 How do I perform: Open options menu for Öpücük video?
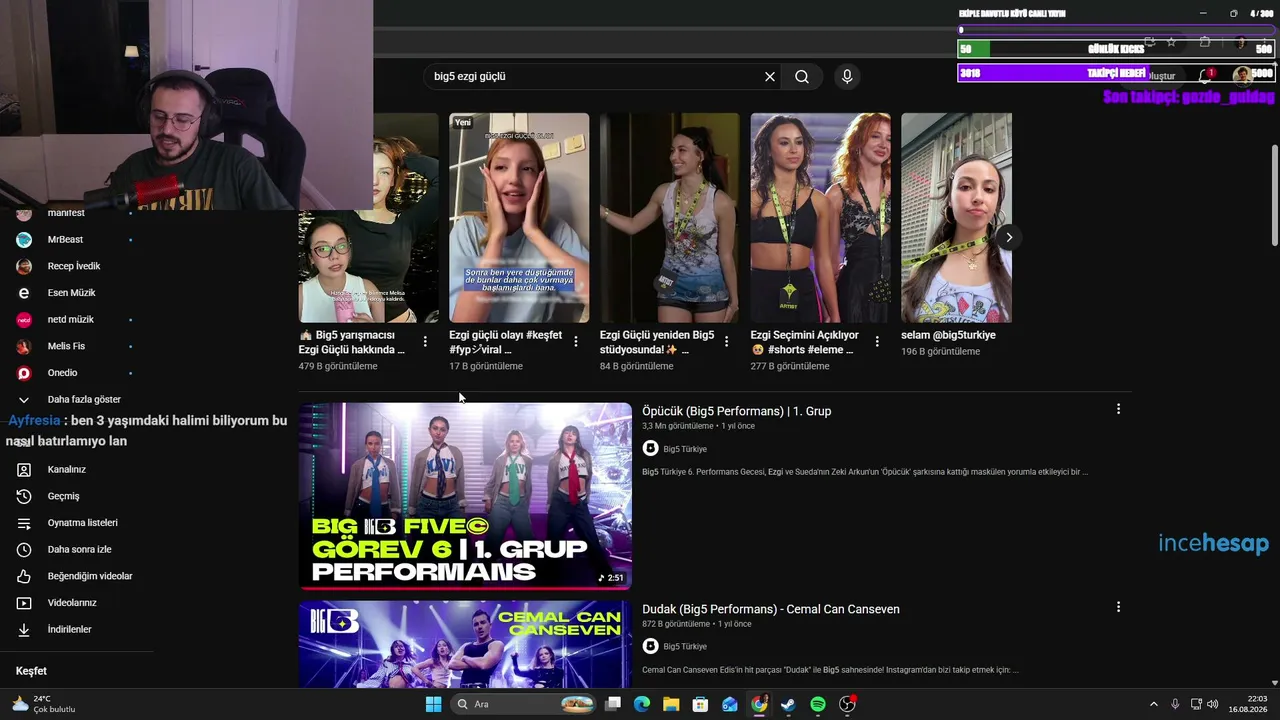point(1118,409)
